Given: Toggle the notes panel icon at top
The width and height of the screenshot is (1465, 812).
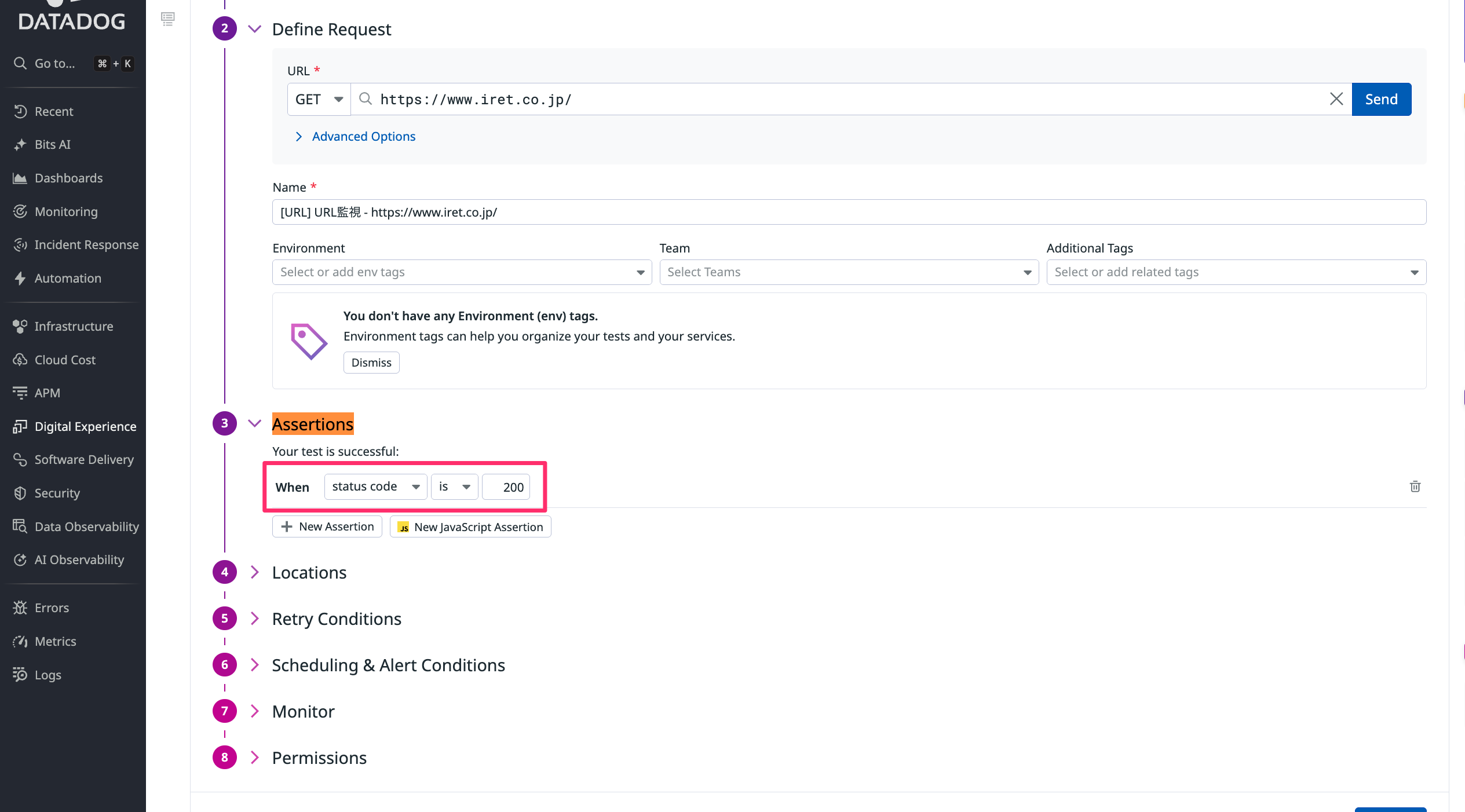Looking at the screenshot, I should click(x=168, y=19).
